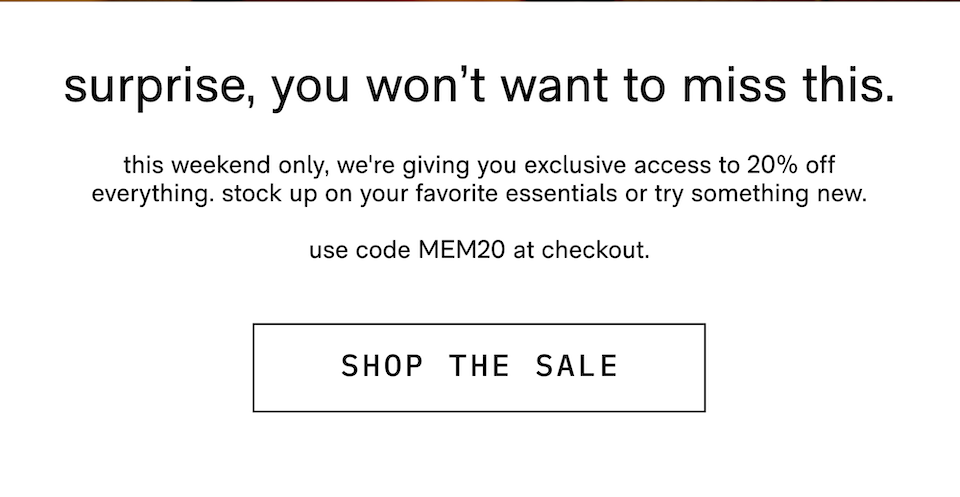The image size is (960, 497).
Task: Select the MEM20 promo code text
Action: click(x=462, y=250)
